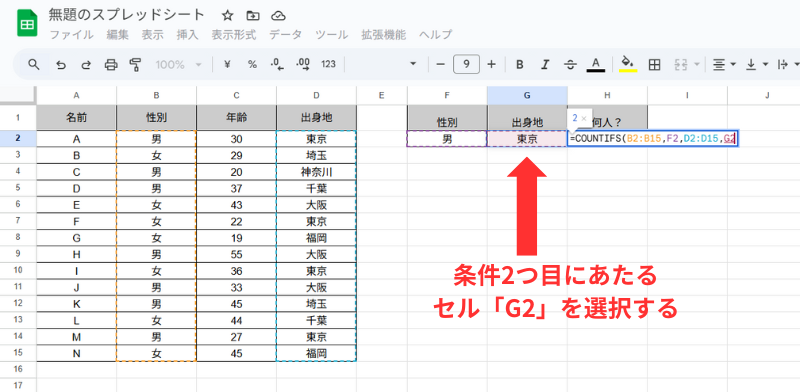Open horizontal align dropdown
The width and height of the screenshot is (800, 392).
coord(723,64)
